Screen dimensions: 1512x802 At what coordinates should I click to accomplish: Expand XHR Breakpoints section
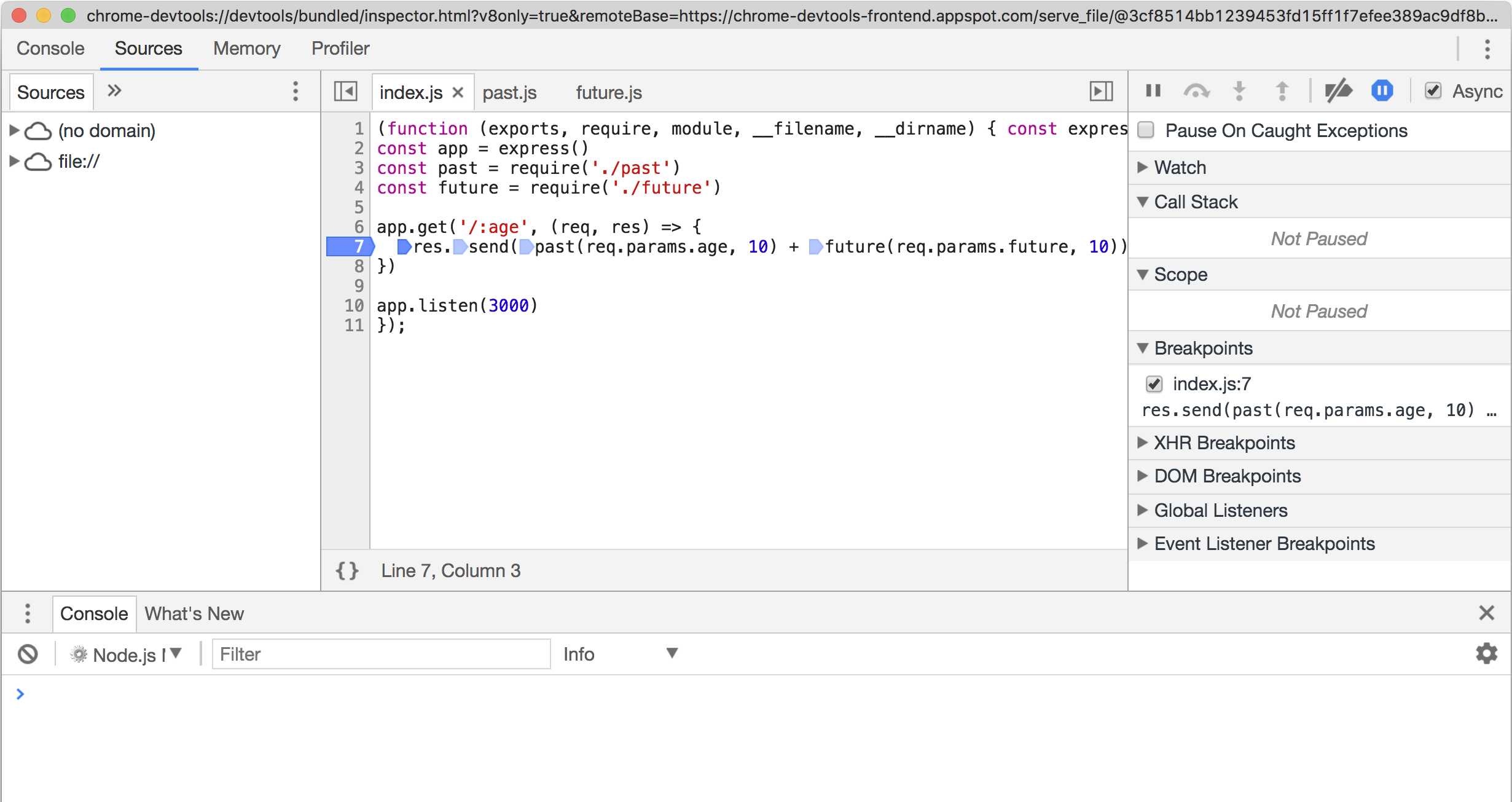pyautogui.click(x=1143, y=442)
